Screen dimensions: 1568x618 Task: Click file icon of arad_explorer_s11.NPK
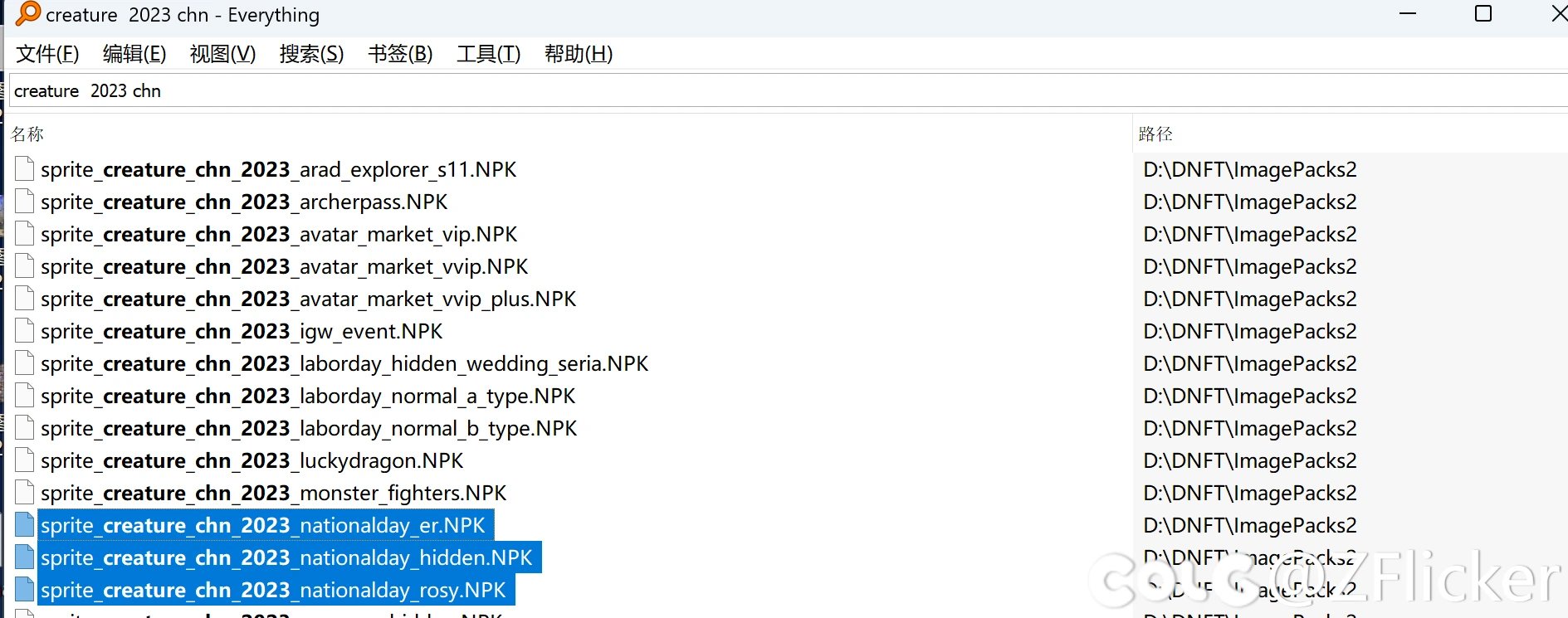(25, 169)
